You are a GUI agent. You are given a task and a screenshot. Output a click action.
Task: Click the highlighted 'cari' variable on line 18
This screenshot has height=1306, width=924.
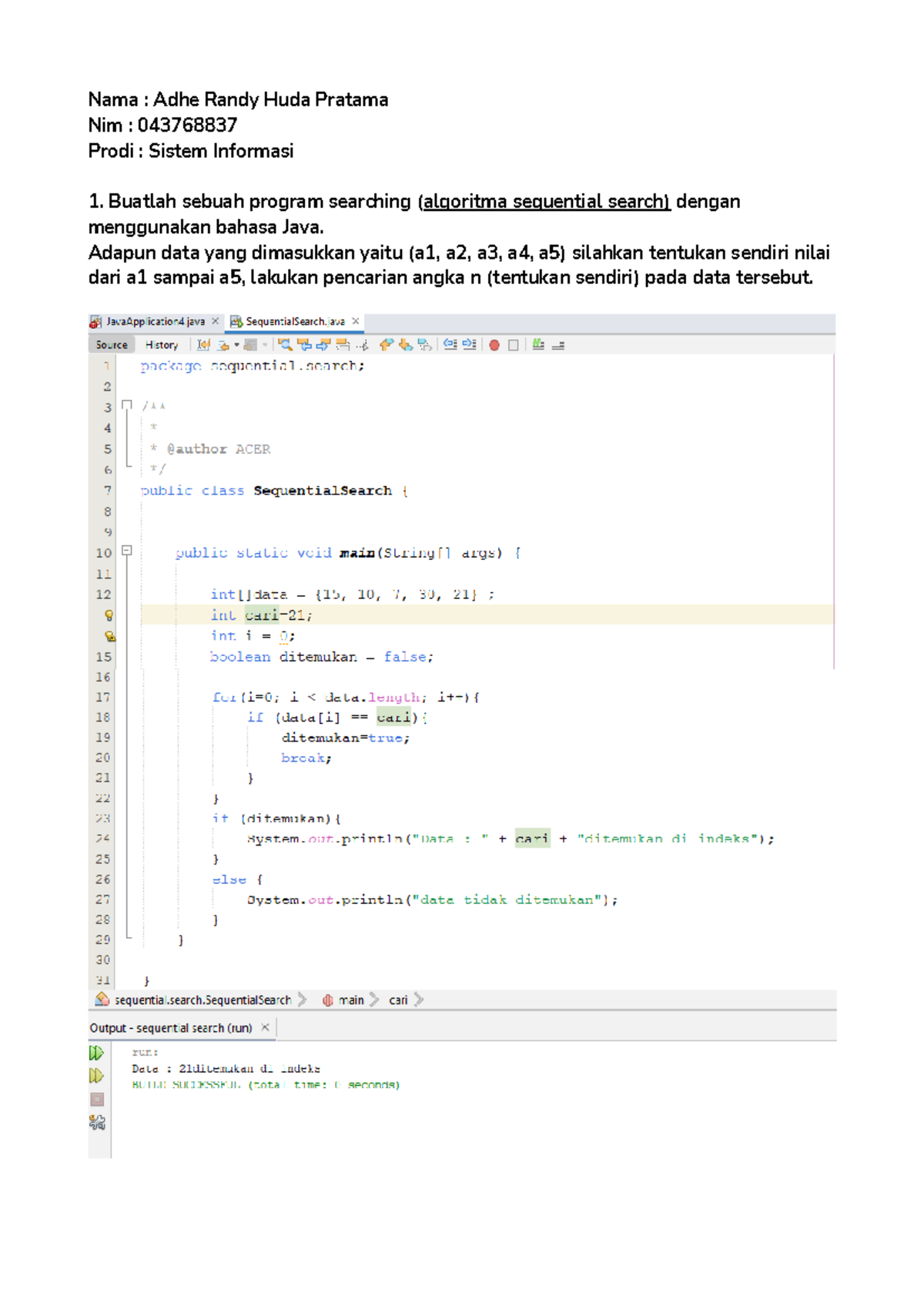(x=393, y=718)
